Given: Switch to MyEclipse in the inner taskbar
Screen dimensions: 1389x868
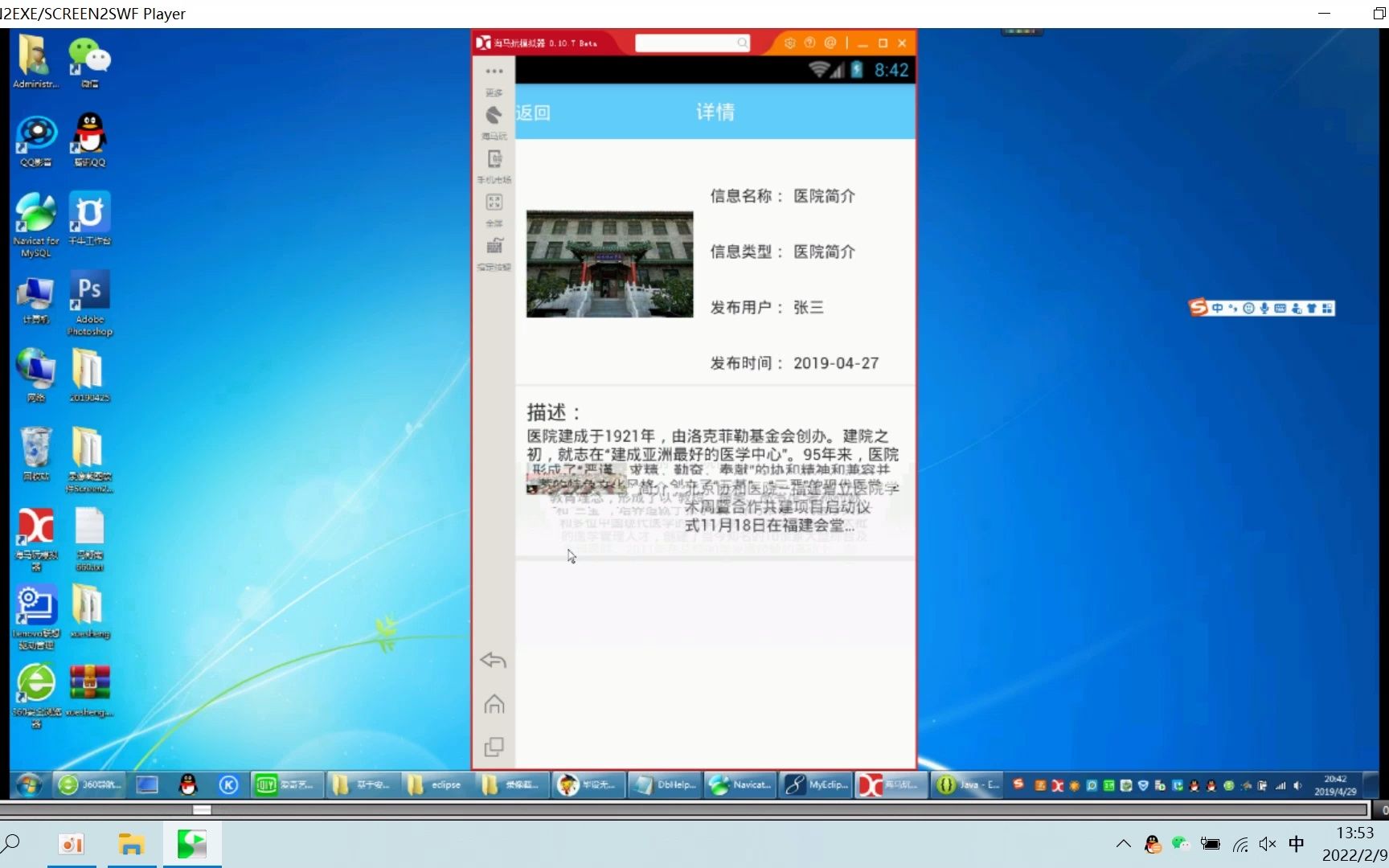Looking at the screenshot, I should pos(815,784).
